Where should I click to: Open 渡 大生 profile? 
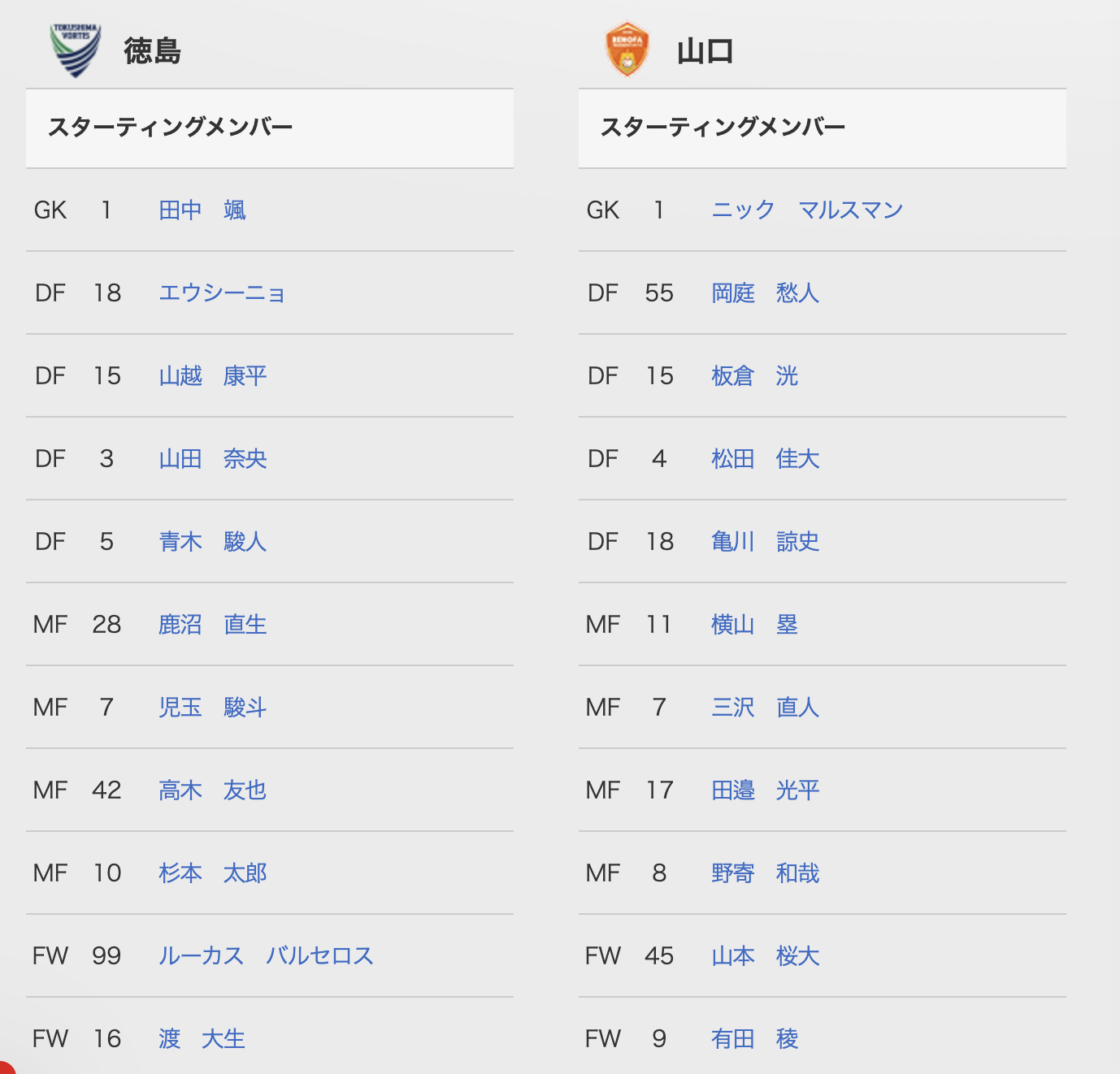(x=202, y=1039)
